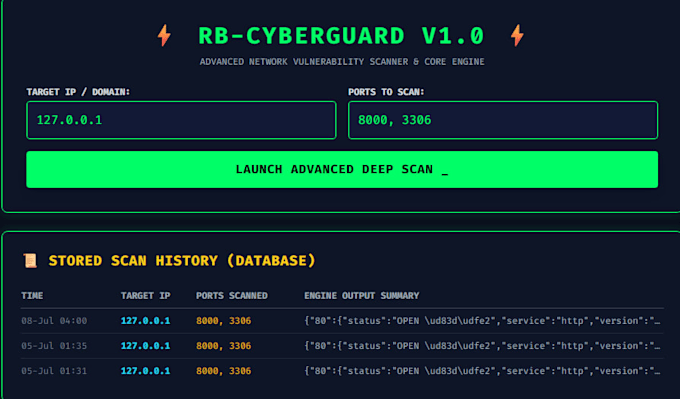Select the 05-Jul 01:35 timestamp cell
Image resolution: width=680 pixels, height=399 pixels.
(x=54, y=346)
